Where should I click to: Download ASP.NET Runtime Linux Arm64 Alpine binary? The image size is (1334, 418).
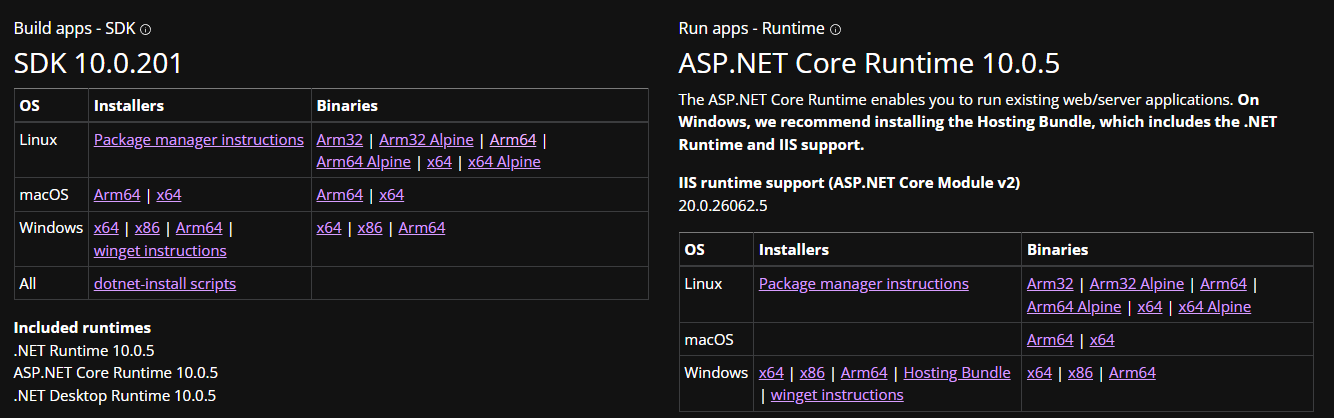click(1074, 307)
